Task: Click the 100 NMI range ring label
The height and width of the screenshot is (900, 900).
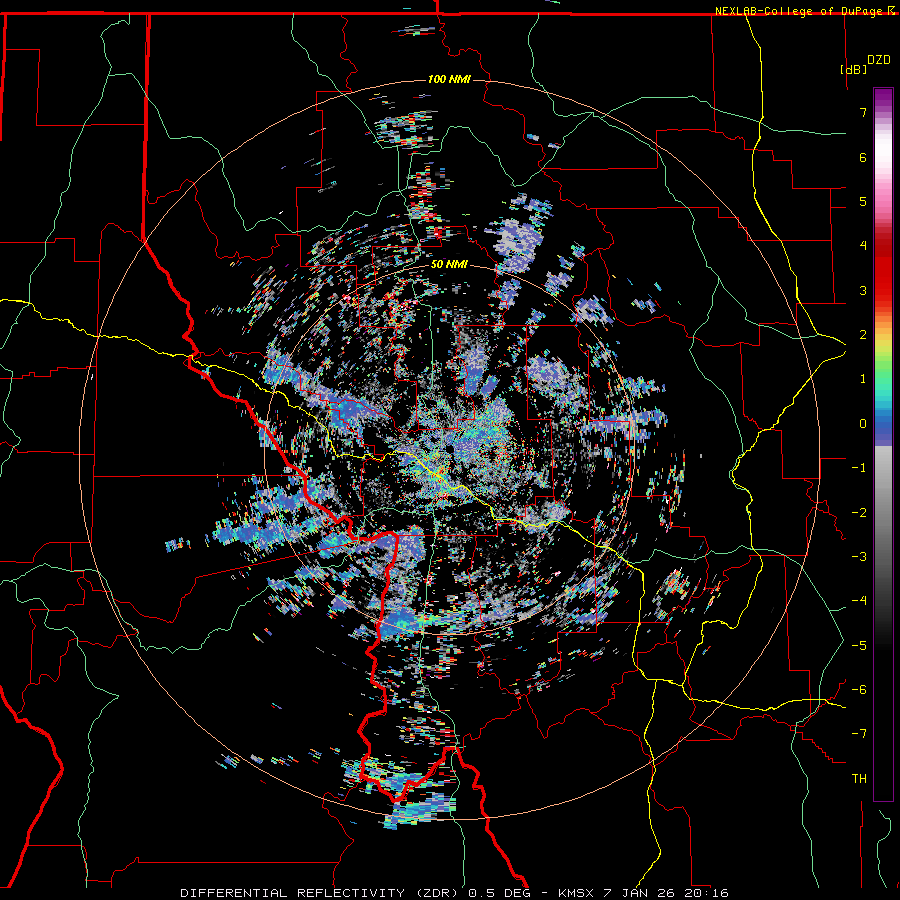Action: tap(449, 79)
